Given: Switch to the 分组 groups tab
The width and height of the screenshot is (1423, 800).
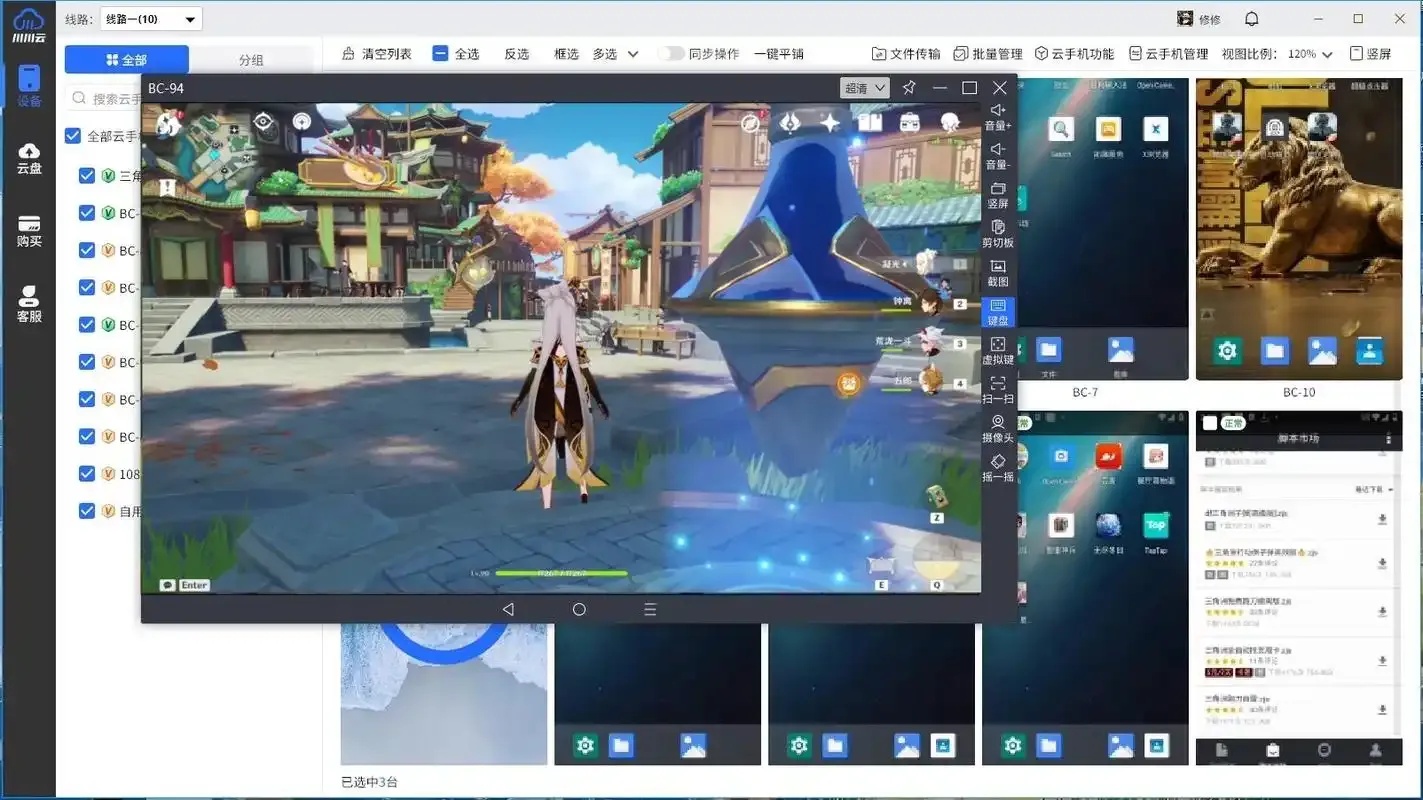Looking at the screenshot, I should (x=251, y=60).
